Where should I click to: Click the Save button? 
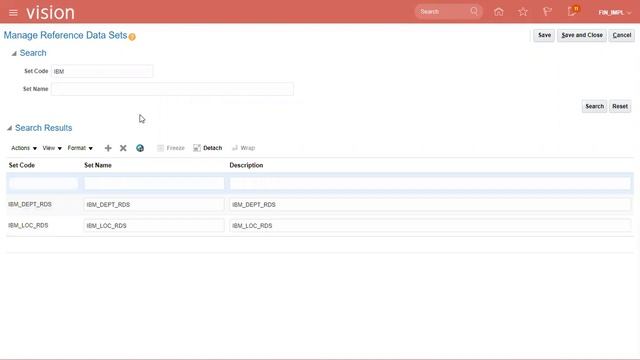pos(544,36)
